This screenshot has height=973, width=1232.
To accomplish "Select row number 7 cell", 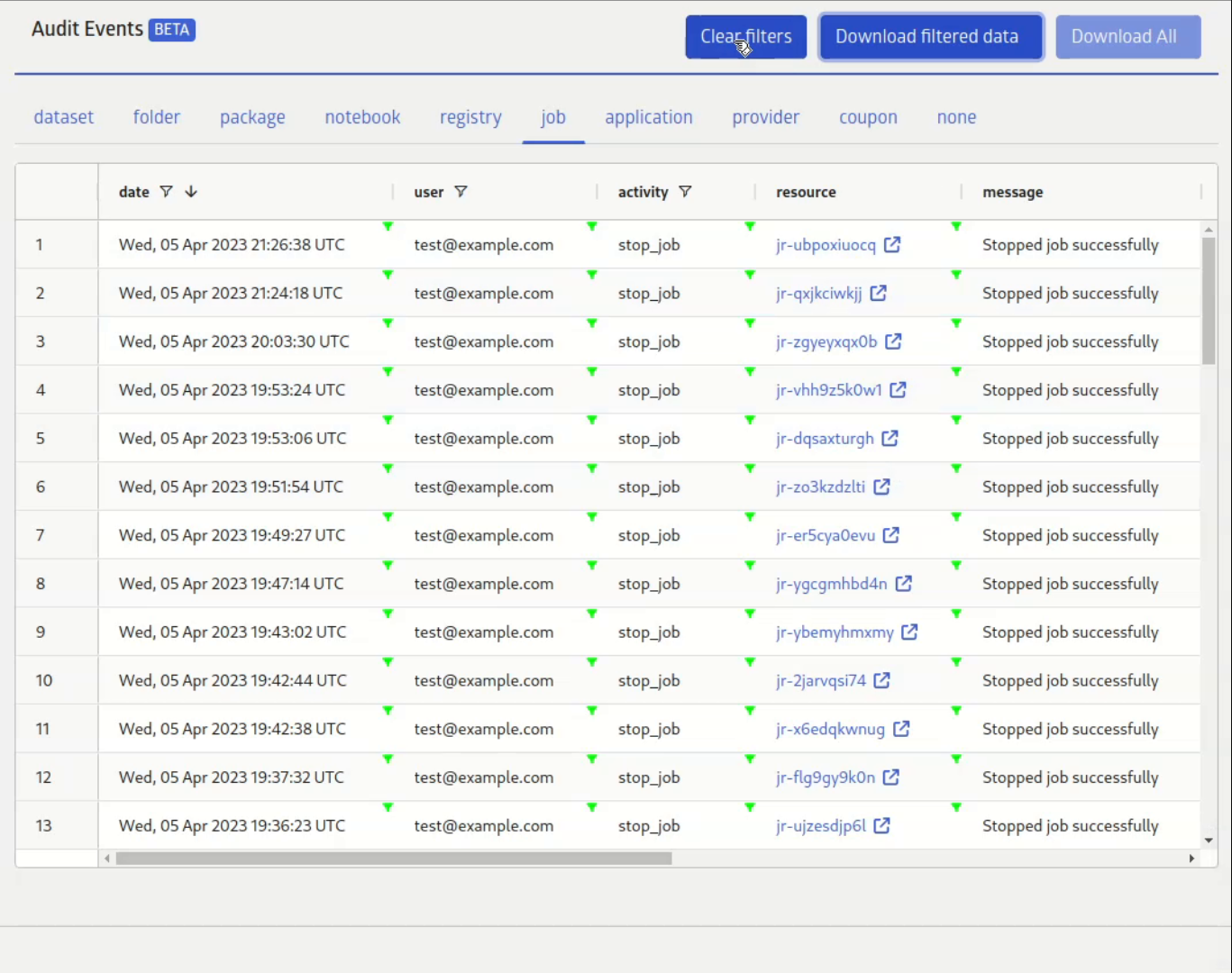I will coord(57,535).
